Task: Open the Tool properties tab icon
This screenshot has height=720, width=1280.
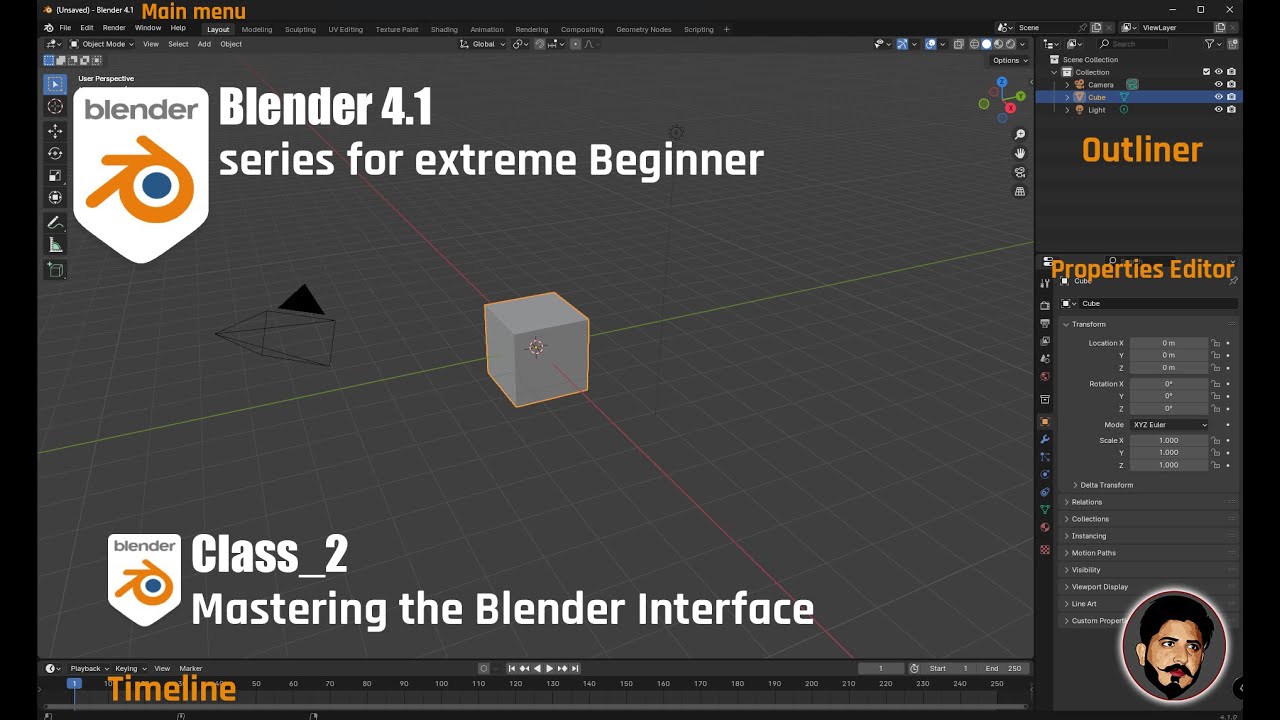Action: click(1045, 284)
